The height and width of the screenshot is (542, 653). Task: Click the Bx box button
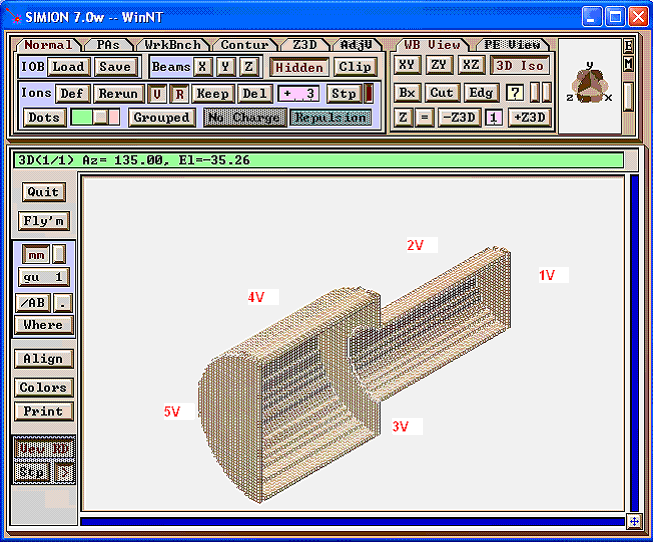tap(407, 92)
